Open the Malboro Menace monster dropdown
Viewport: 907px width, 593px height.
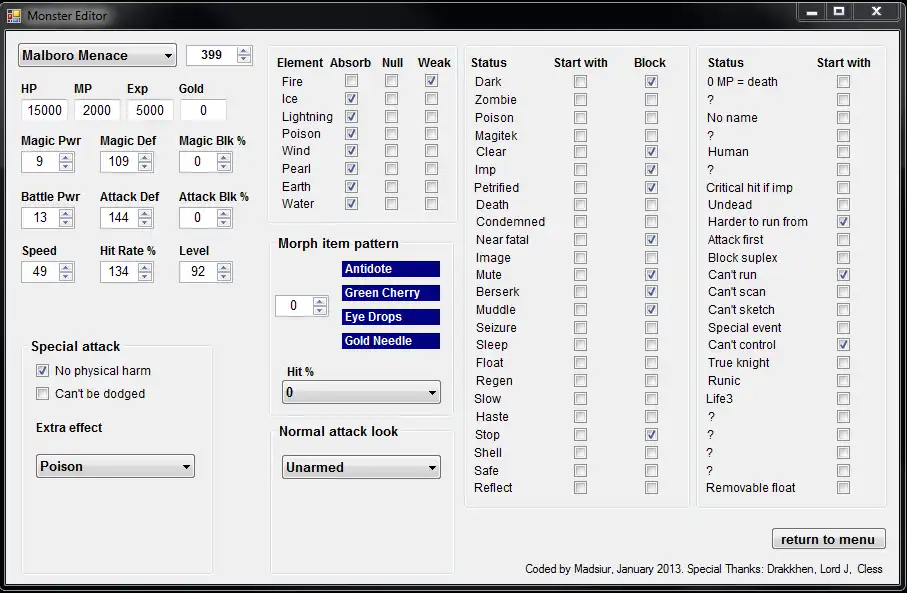(x=97, y=56)
